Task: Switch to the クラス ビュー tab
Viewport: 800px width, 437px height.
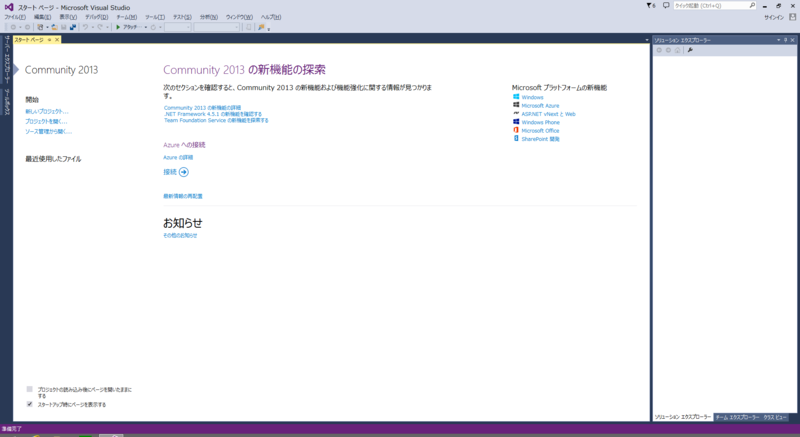Action: click(x=775, y=417)
